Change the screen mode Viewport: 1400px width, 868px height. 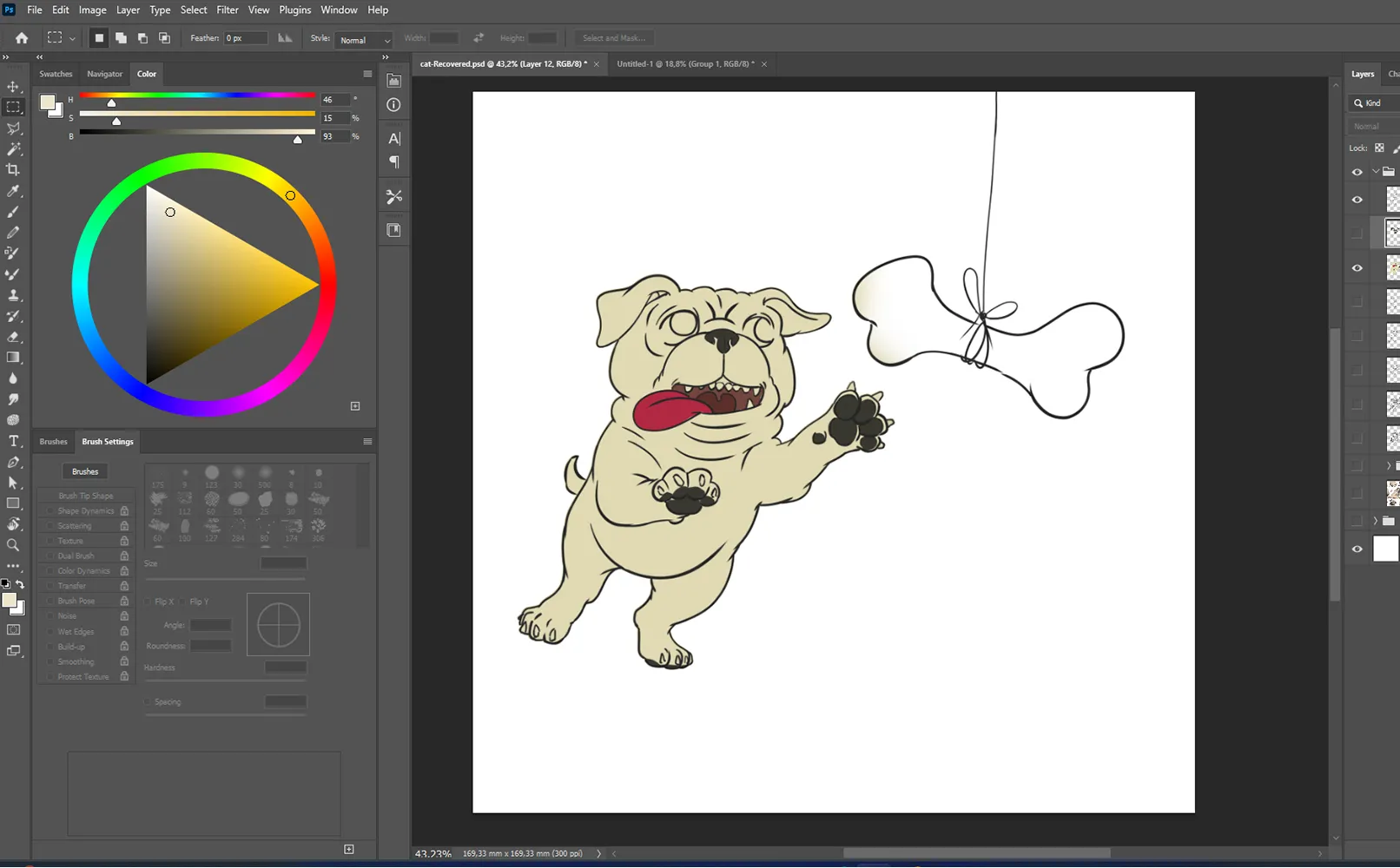click(x=13, y=650)
